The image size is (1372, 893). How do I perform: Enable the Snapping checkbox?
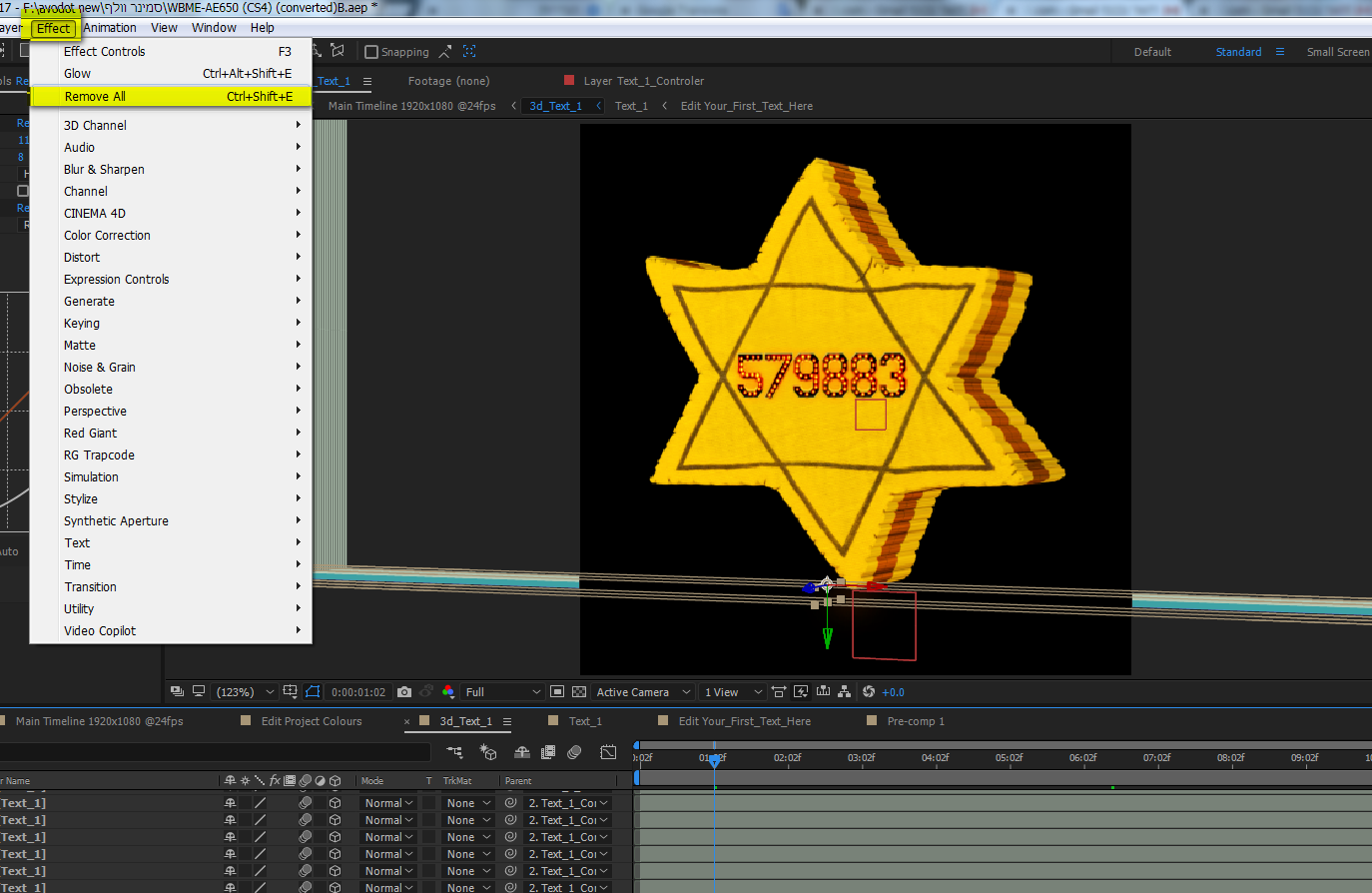coord(371,52)
